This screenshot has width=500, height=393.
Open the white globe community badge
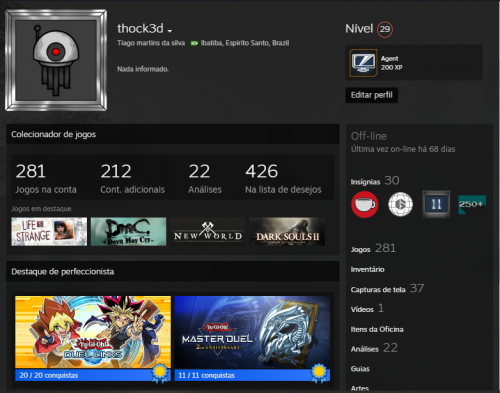click(x=400, y=204)
